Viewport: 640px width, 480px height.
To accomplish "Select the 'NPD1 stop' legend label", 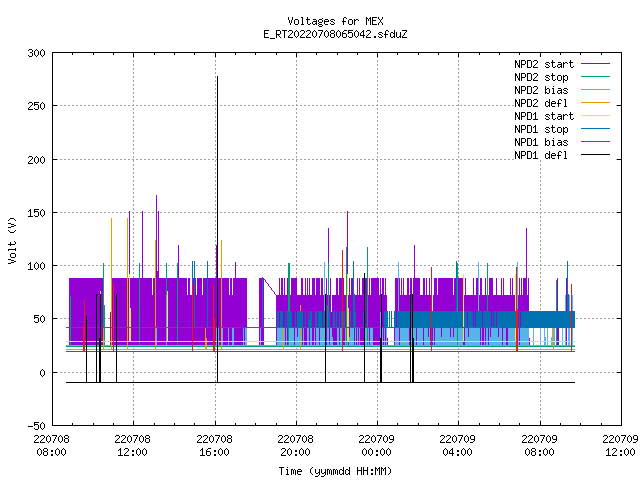I will [x=541, y=129].
